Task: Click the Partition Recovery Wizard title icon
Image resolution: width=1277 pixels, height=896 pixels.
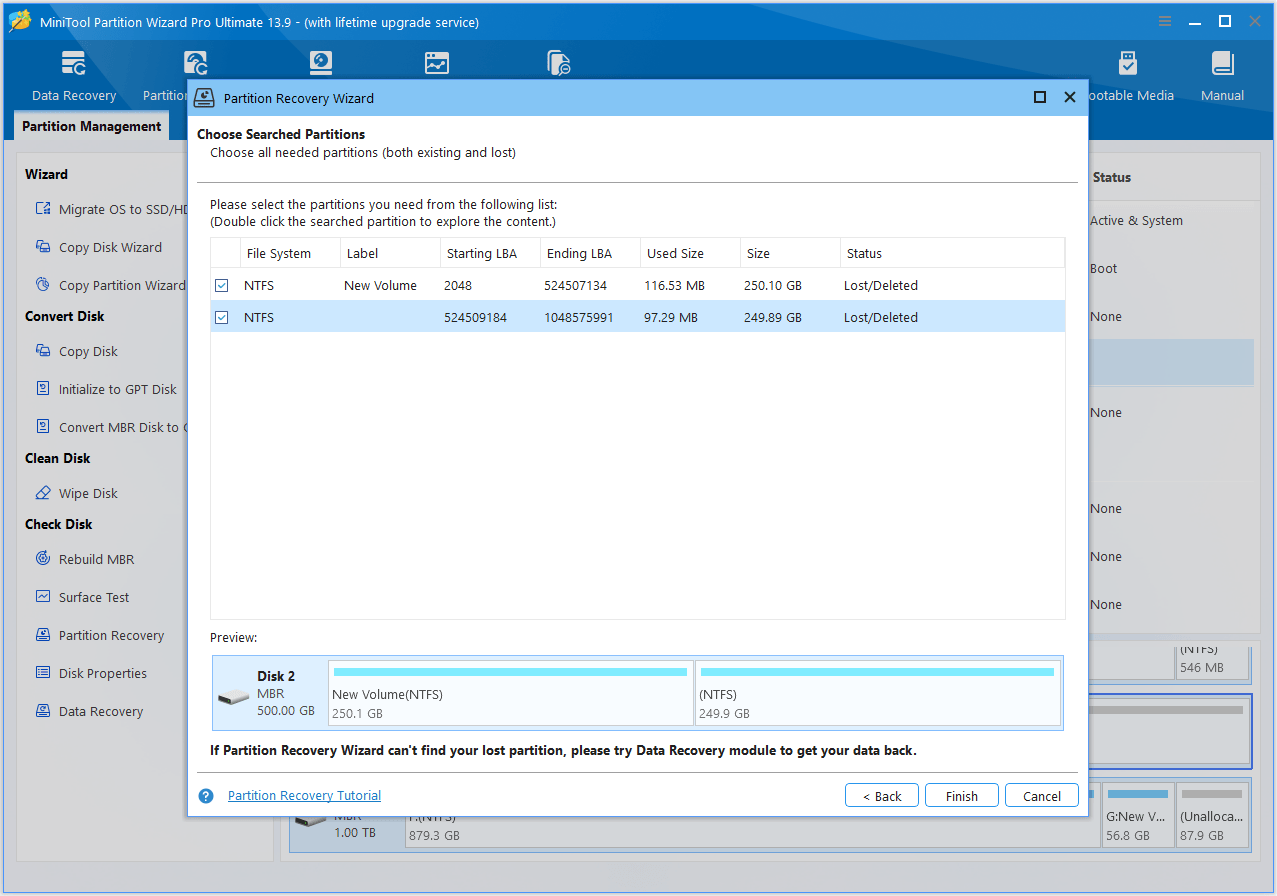Action: (x=204, y=98)
